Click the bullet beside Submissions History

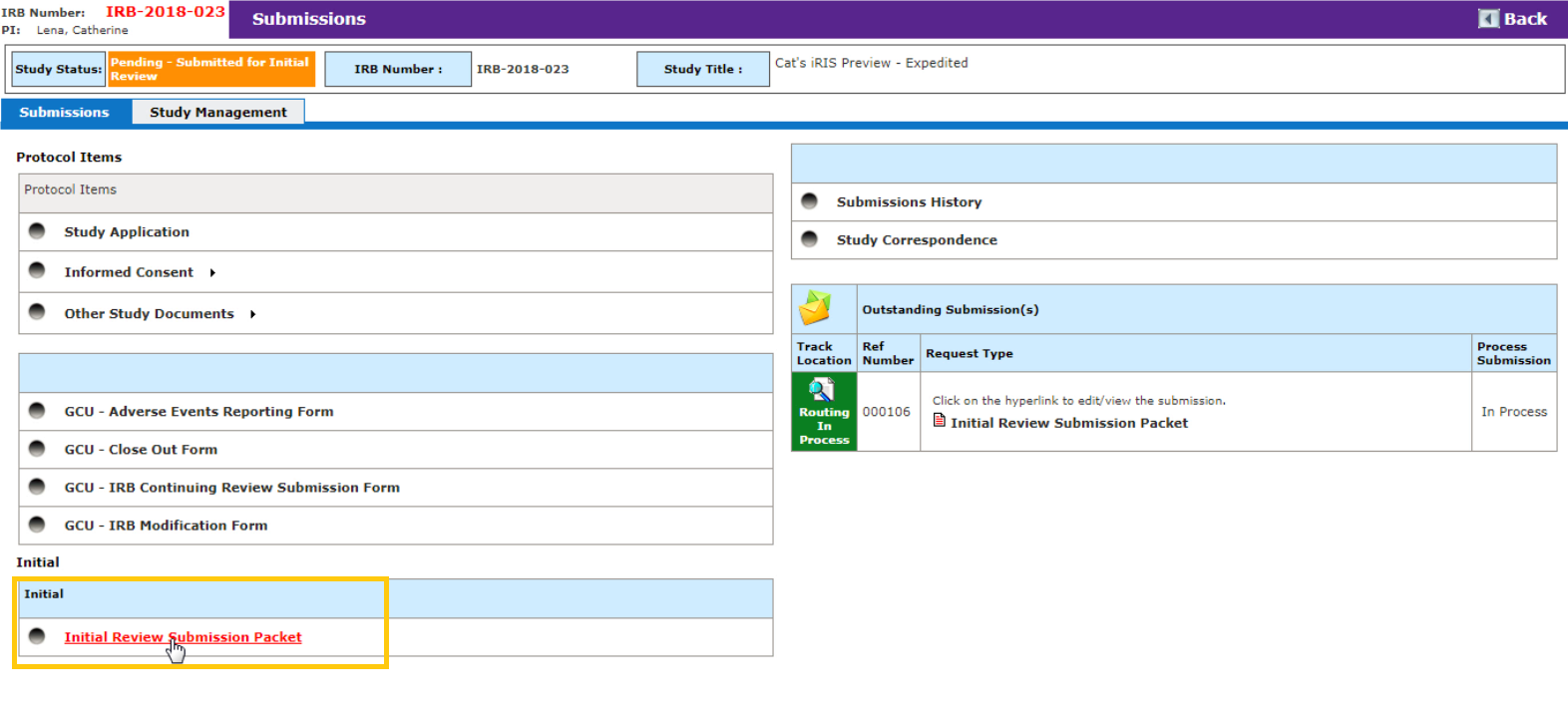click(x=809, y=200)
